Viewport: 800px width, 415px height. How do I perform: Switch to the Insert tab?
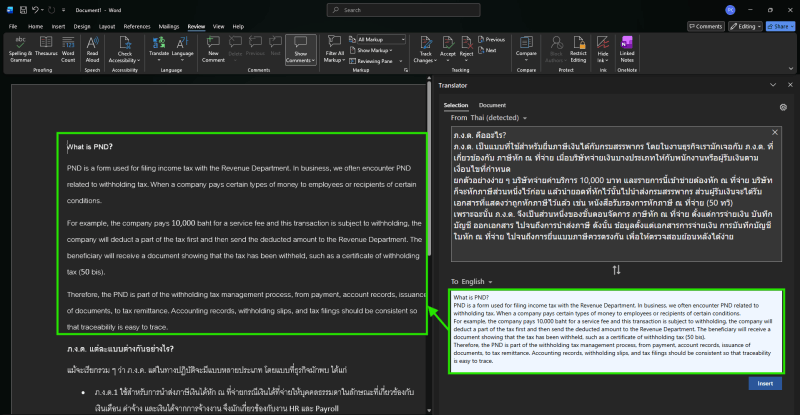tap(58, 27)
